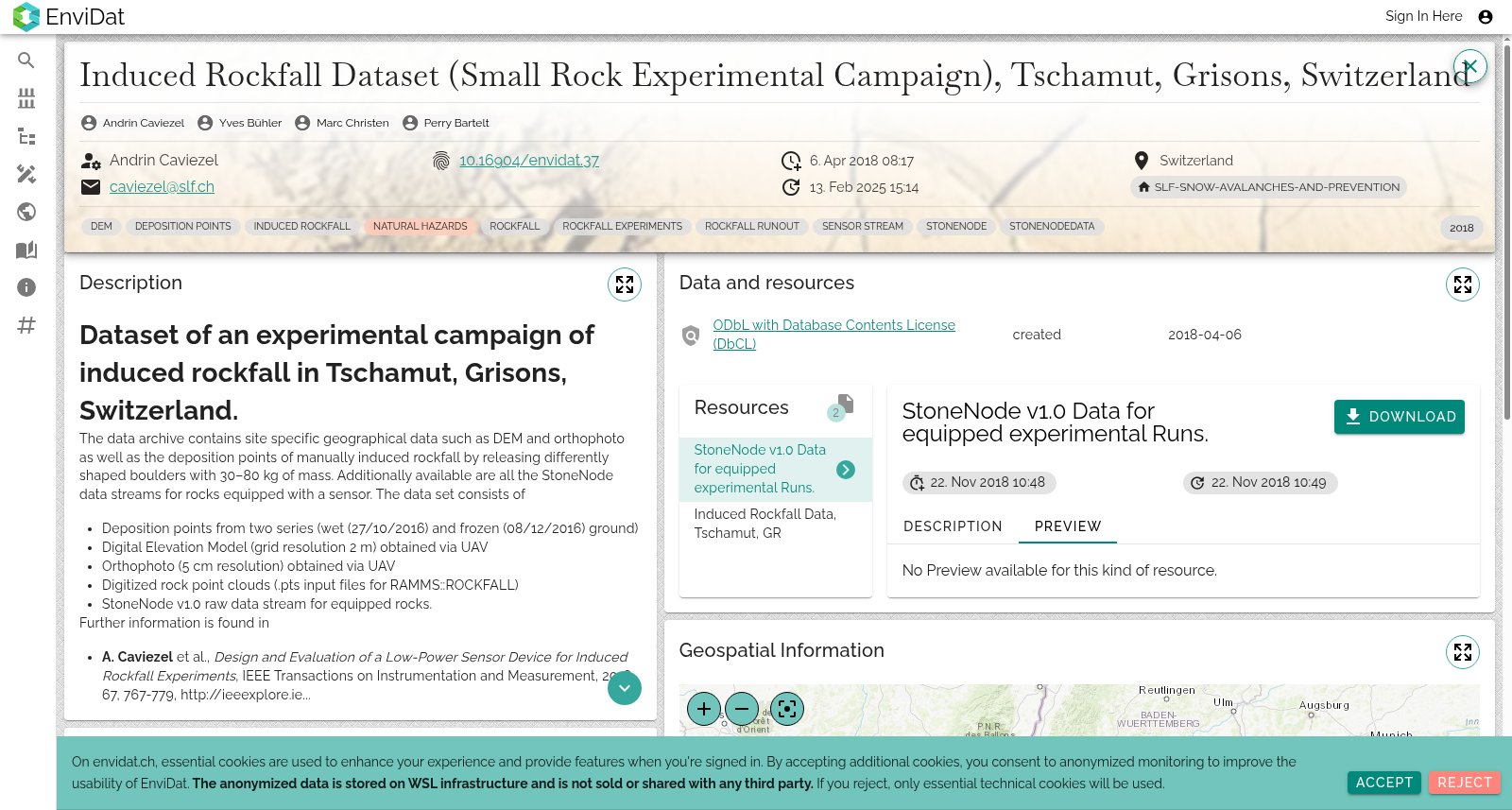This screenshot has height=810, width=1512.
Task: Show more of the description text
Action: pos(625,688)
